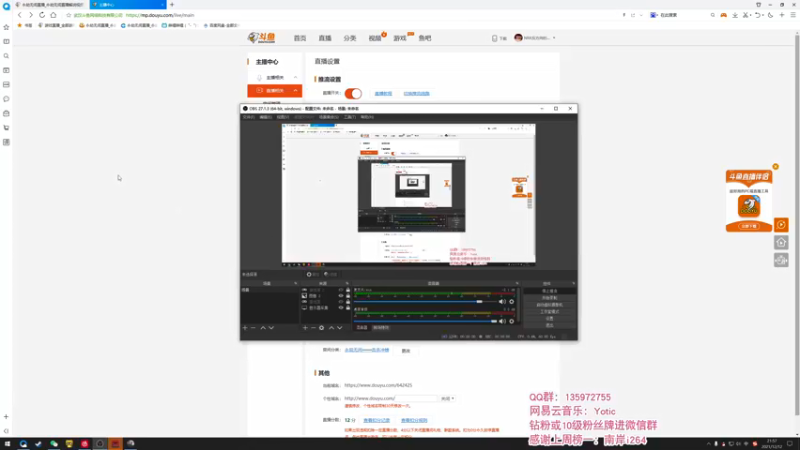Click second button in OBS Controls panel
The width and height of the screenshot is (800, 450).
coord(549,297)
